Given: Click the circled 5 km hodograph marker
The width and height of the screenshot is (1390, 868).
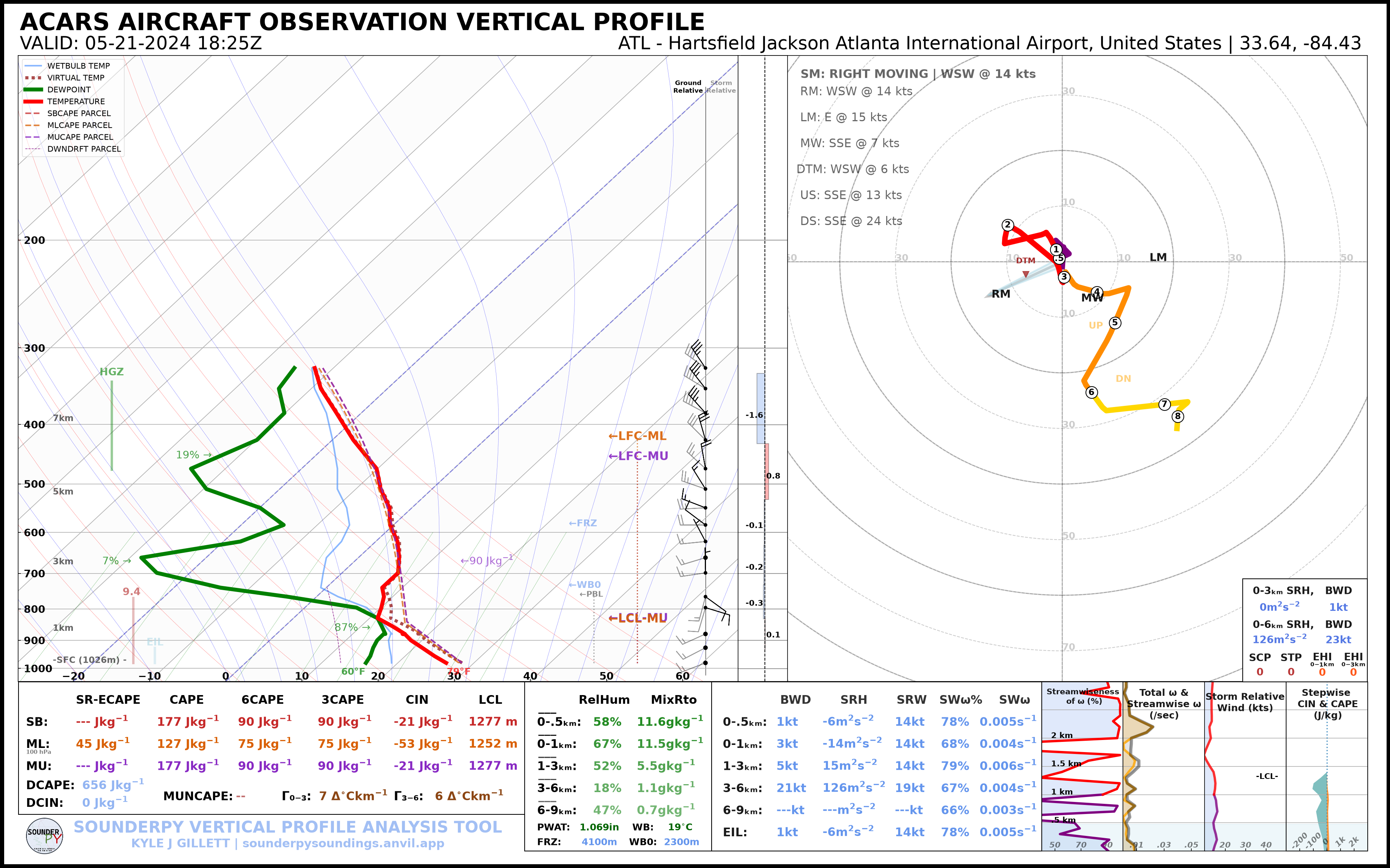Looking at the screenshot, I should click(1115, 323).
